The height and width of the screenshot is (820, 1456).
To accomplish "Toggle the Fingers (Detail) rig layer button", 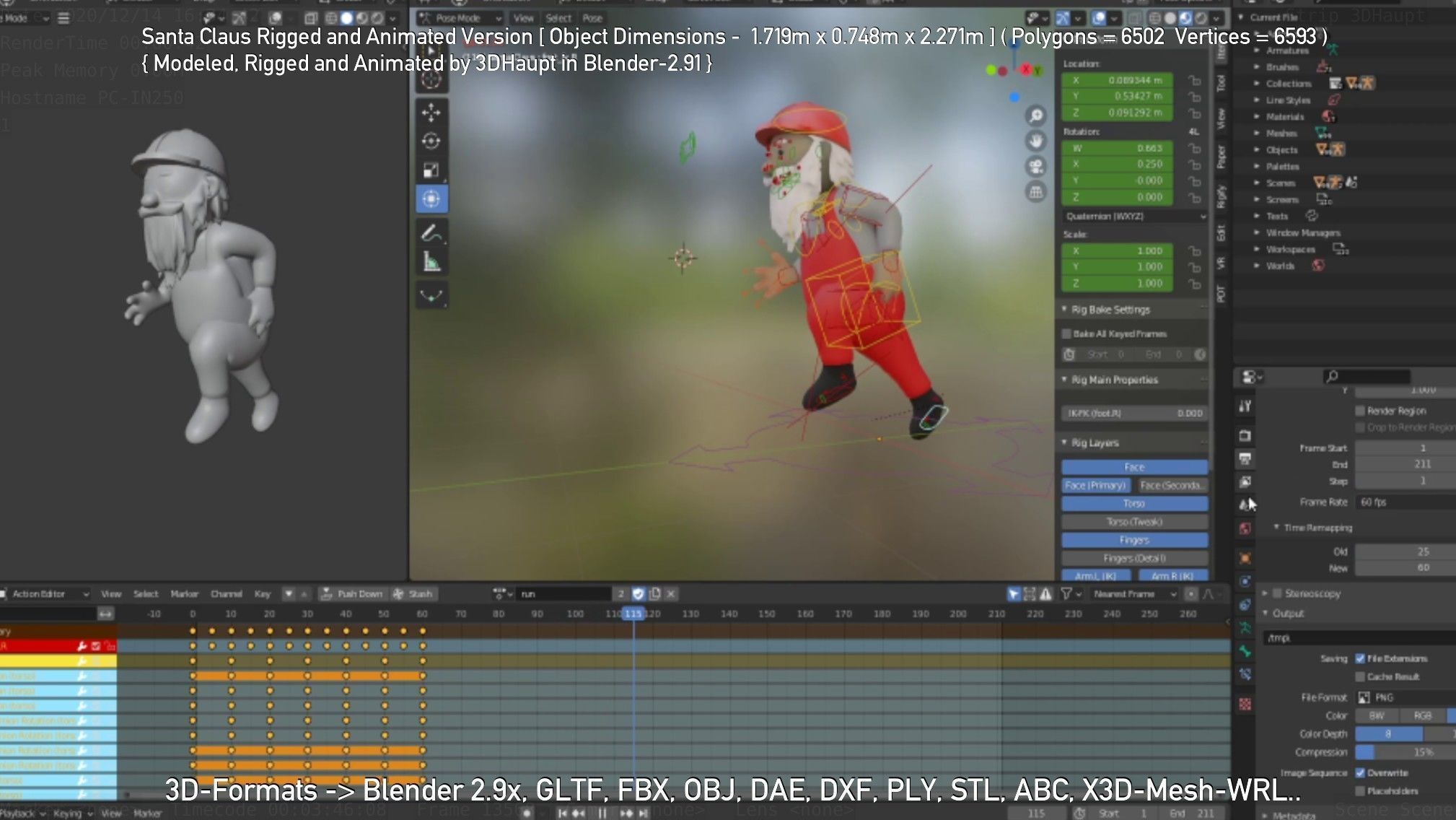I will click(1134, 558).
